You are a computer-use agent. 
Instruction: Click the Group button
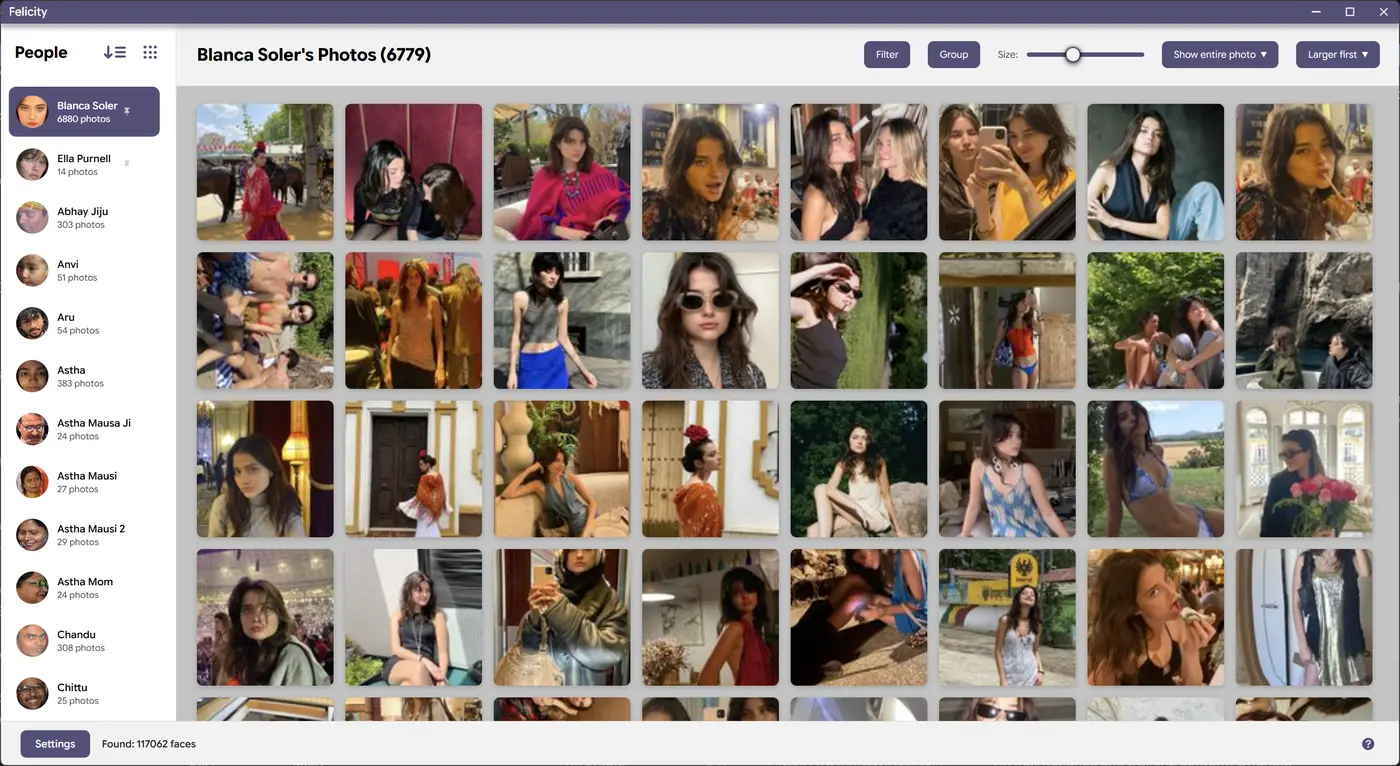(x=954, y=55)
